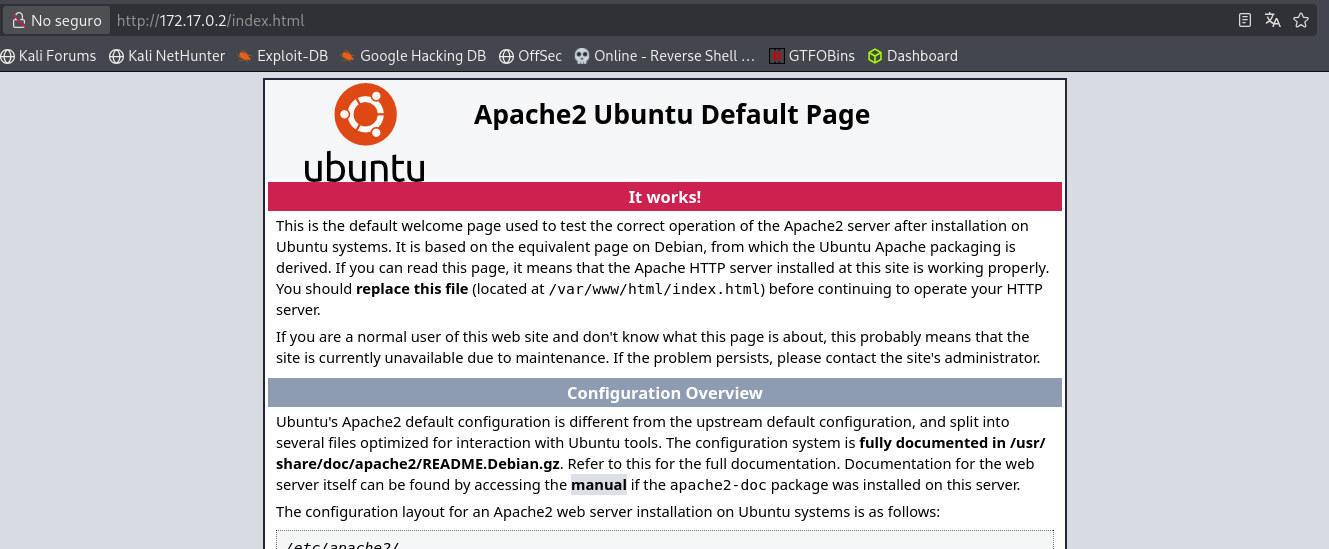Click the URL address field
1329x549 pixels.
tap(600, 20)
